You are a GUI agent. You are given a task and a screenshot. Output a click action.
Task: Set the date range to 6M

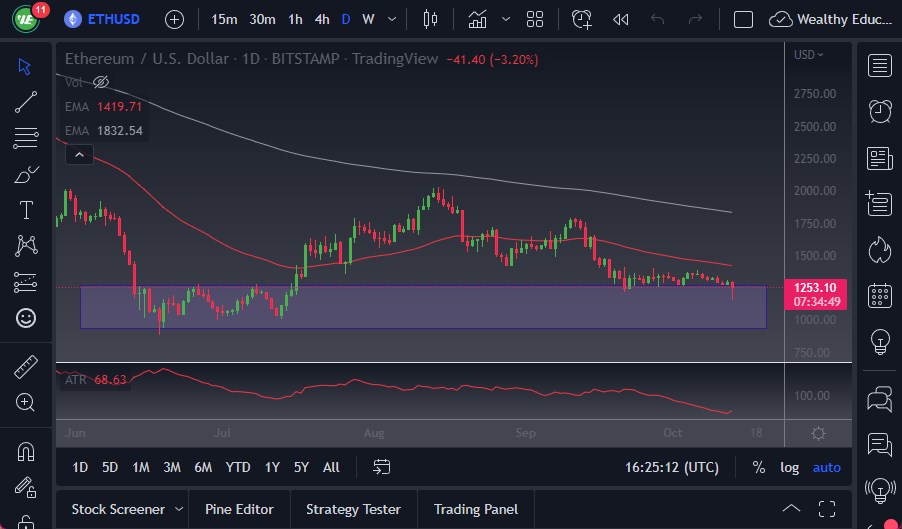click(203, 467)
